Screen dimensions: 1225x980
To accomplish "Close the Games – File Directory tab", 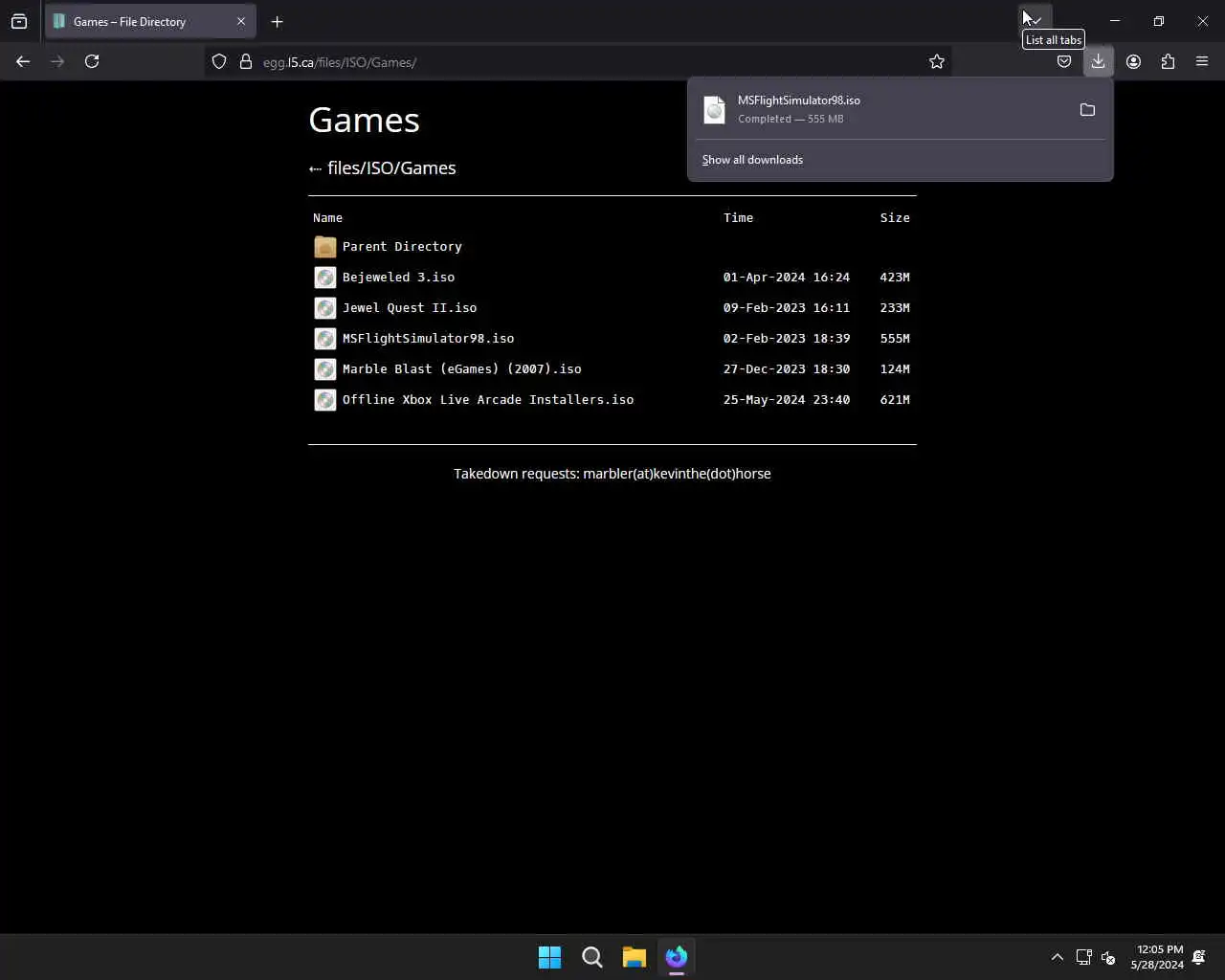I will (241, 21).
